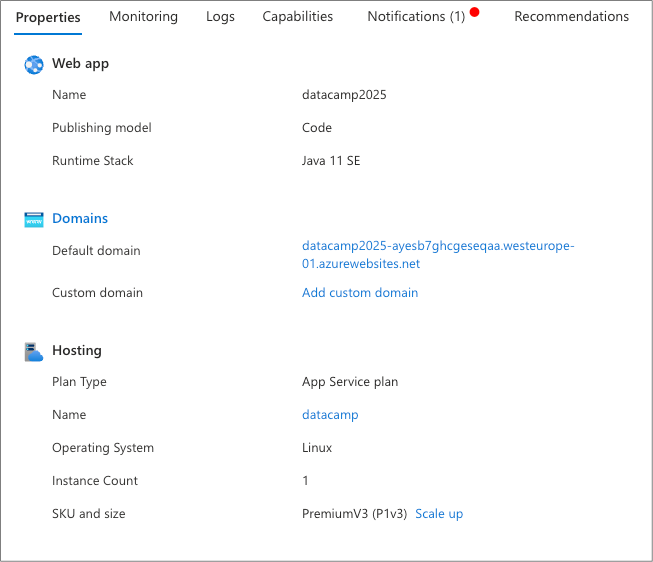Click the Web app section heading
Screen dimensions: 653x562
(80, 64)
